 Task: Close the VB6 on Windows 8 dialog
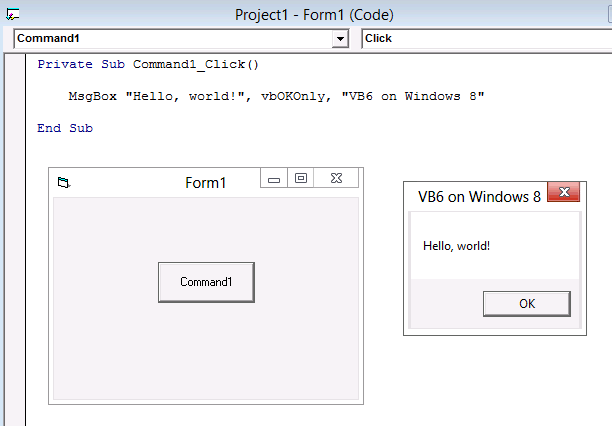(x=564, y=192)
